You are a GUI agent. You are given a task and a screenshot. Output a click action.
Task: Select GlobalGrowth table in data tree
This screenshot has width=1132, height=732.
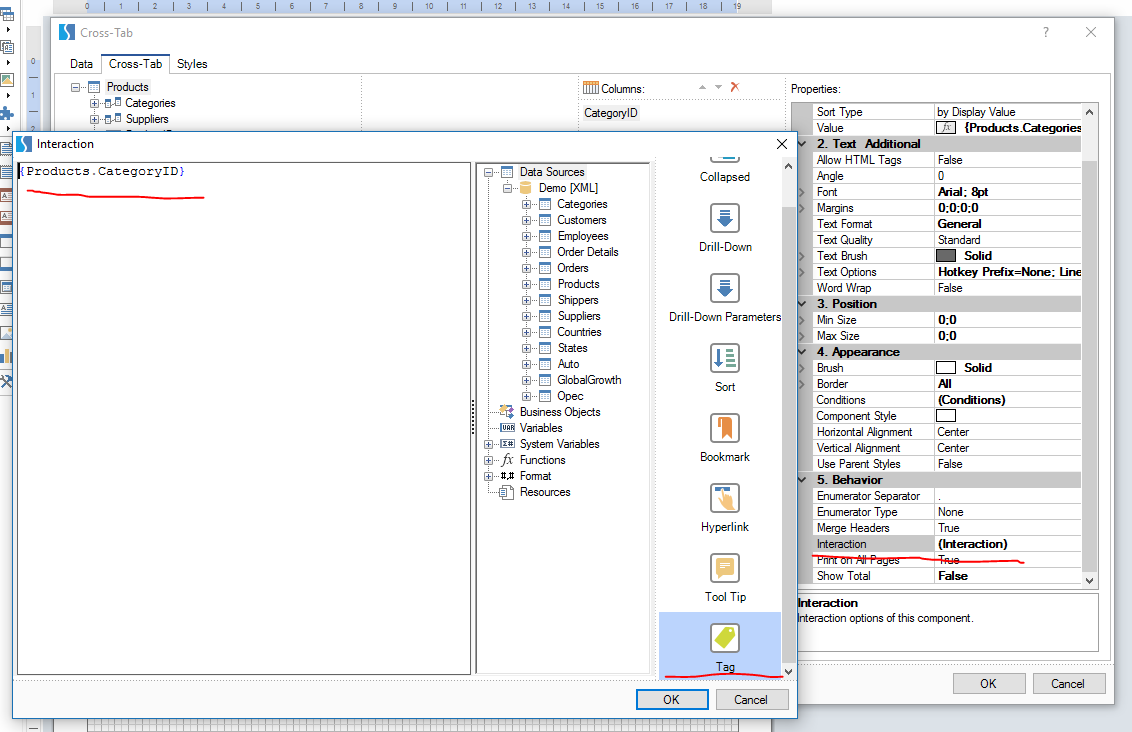[589, 380]
